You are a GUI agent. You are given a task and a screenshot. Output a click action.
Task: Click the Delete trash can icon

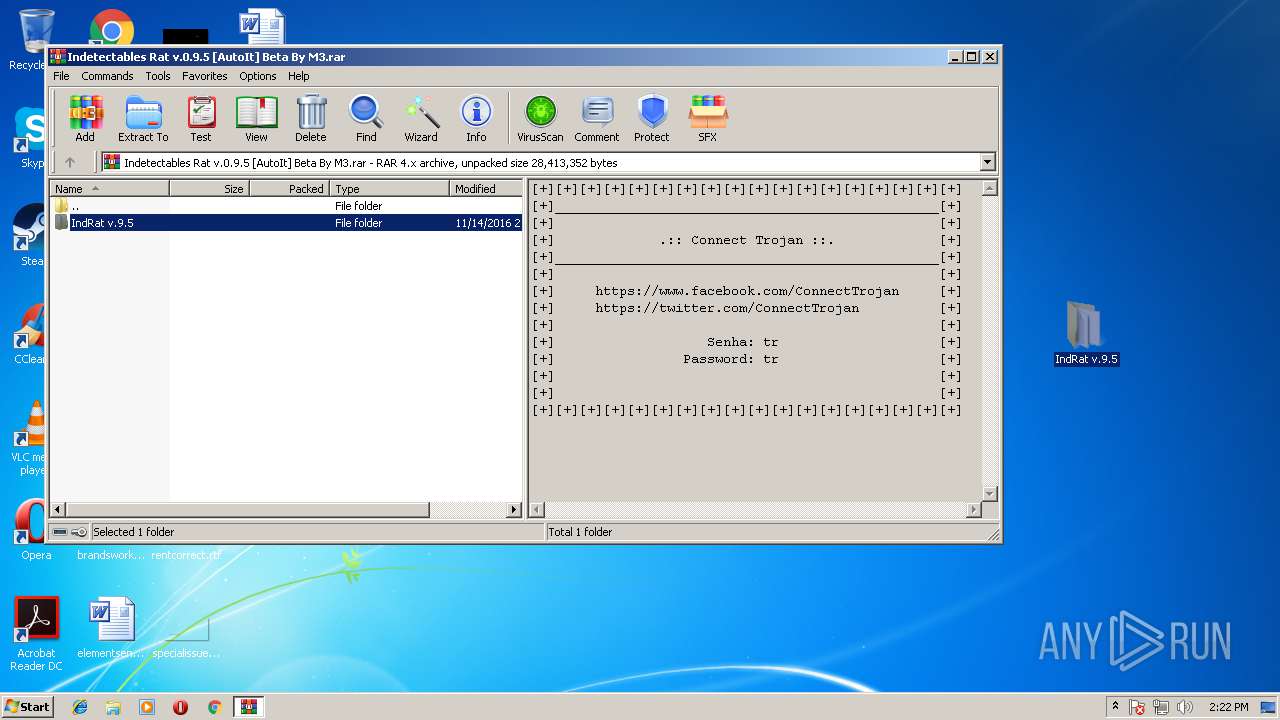[x=311, y=119]
